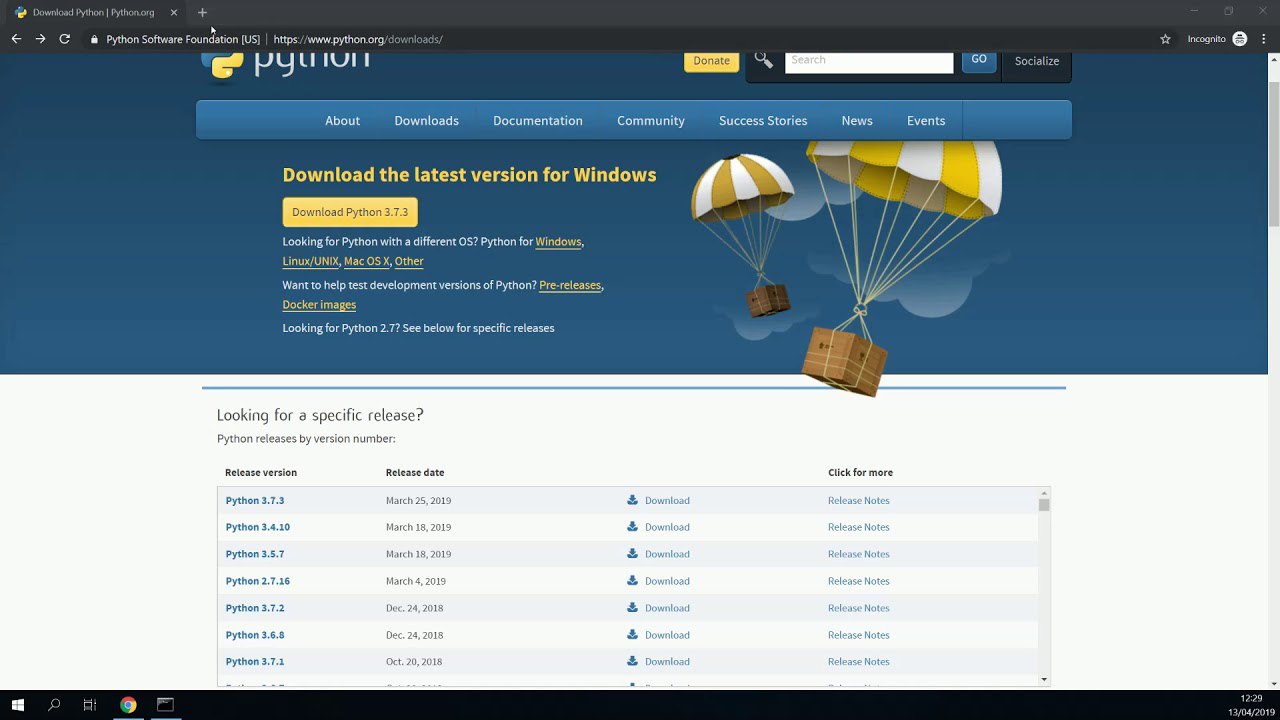Click download icon for Python 3.7.1
Screen dimensions: 1280x720
[632, 661]
